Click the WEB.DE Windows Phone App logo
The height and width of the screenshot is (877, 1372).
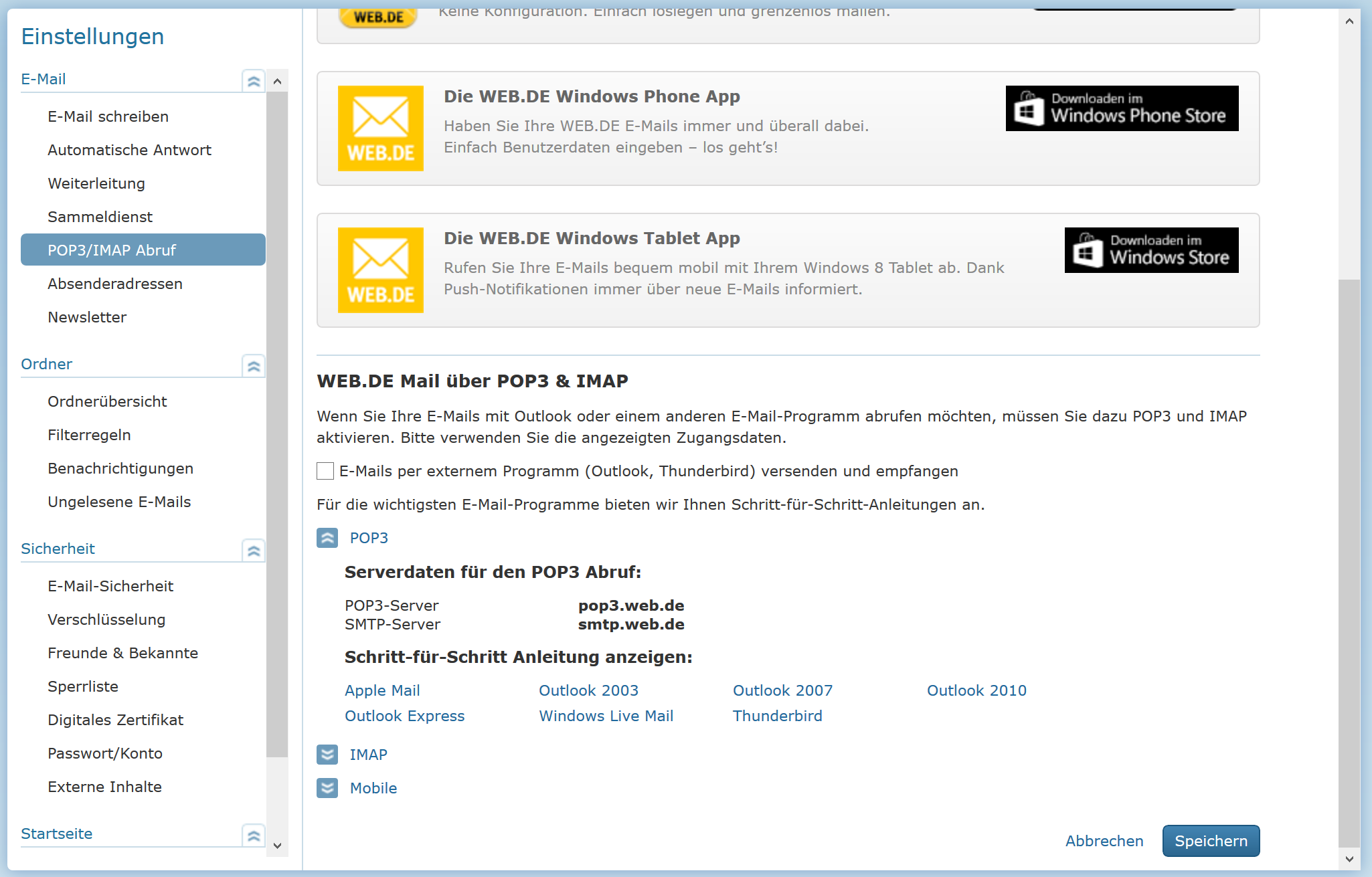tap(380, 128)
